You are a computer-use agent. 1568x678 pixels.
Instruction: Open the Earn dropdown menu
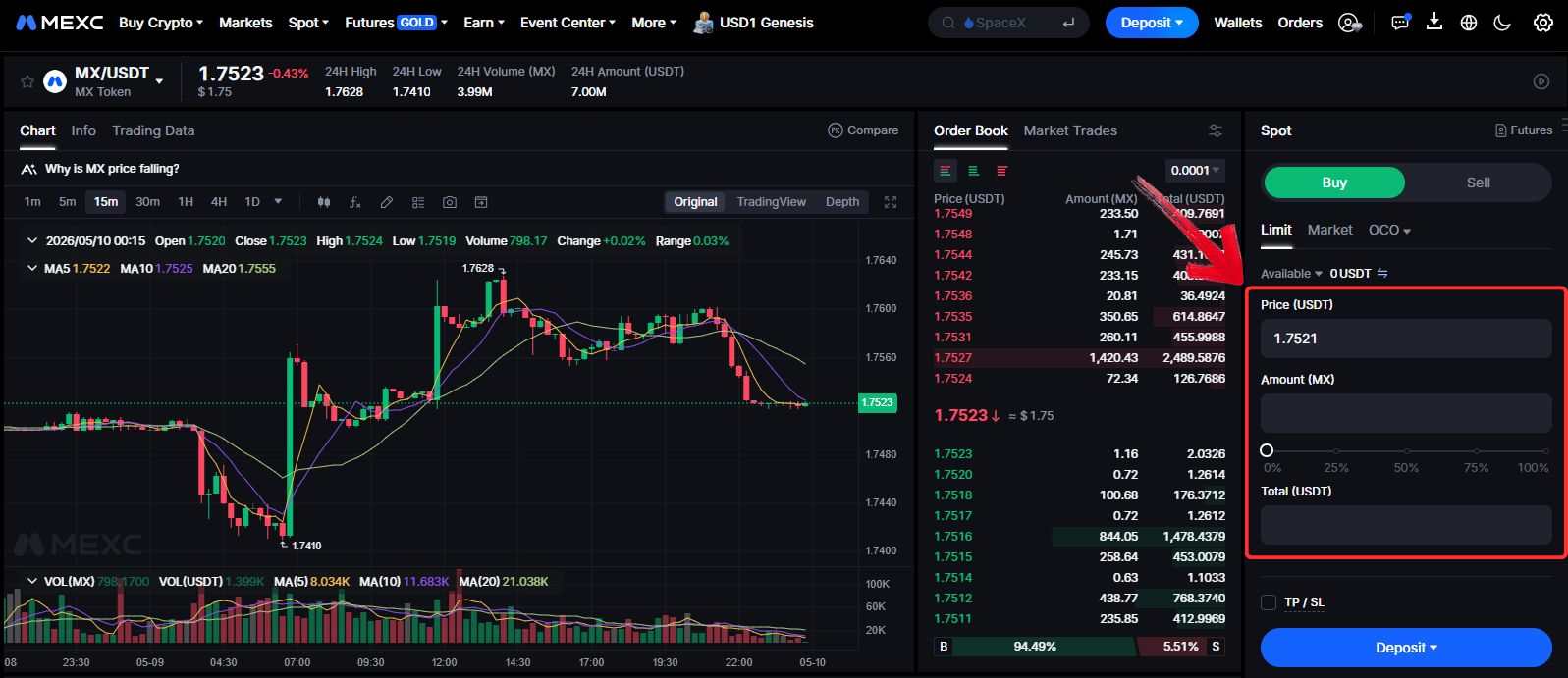click(x=483, y=23)
